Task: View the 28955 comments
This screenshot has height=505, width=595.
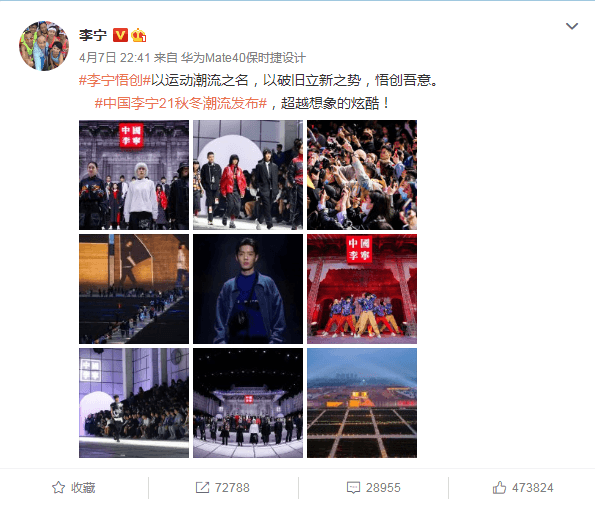Action: click(x=374, y=488)
